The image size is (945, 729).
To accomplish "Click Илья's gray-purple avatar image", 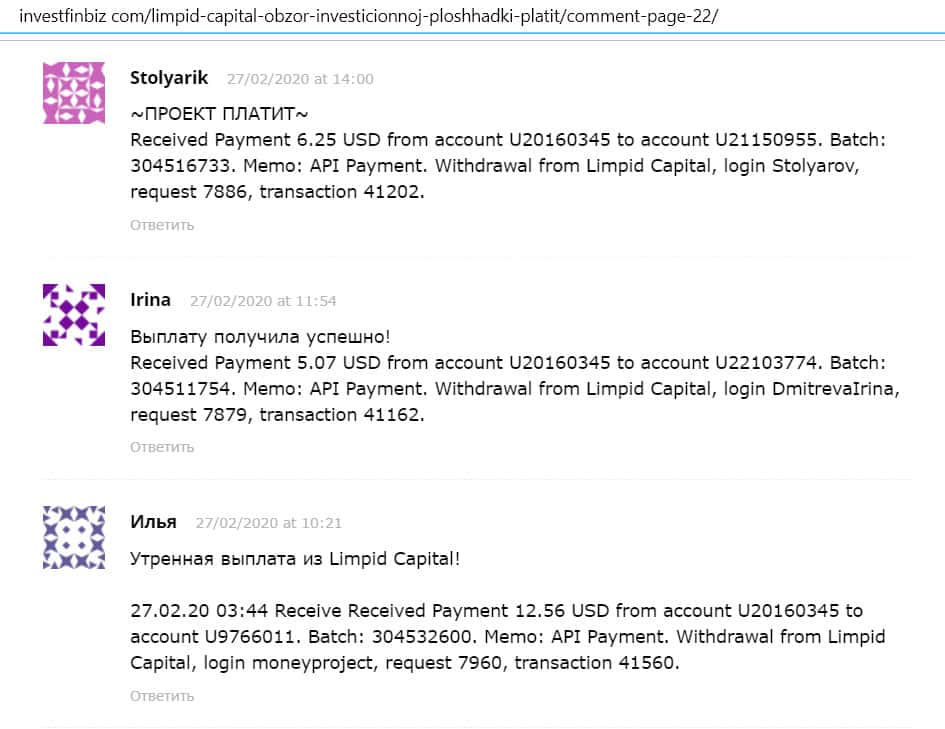I will click(74, 537).
